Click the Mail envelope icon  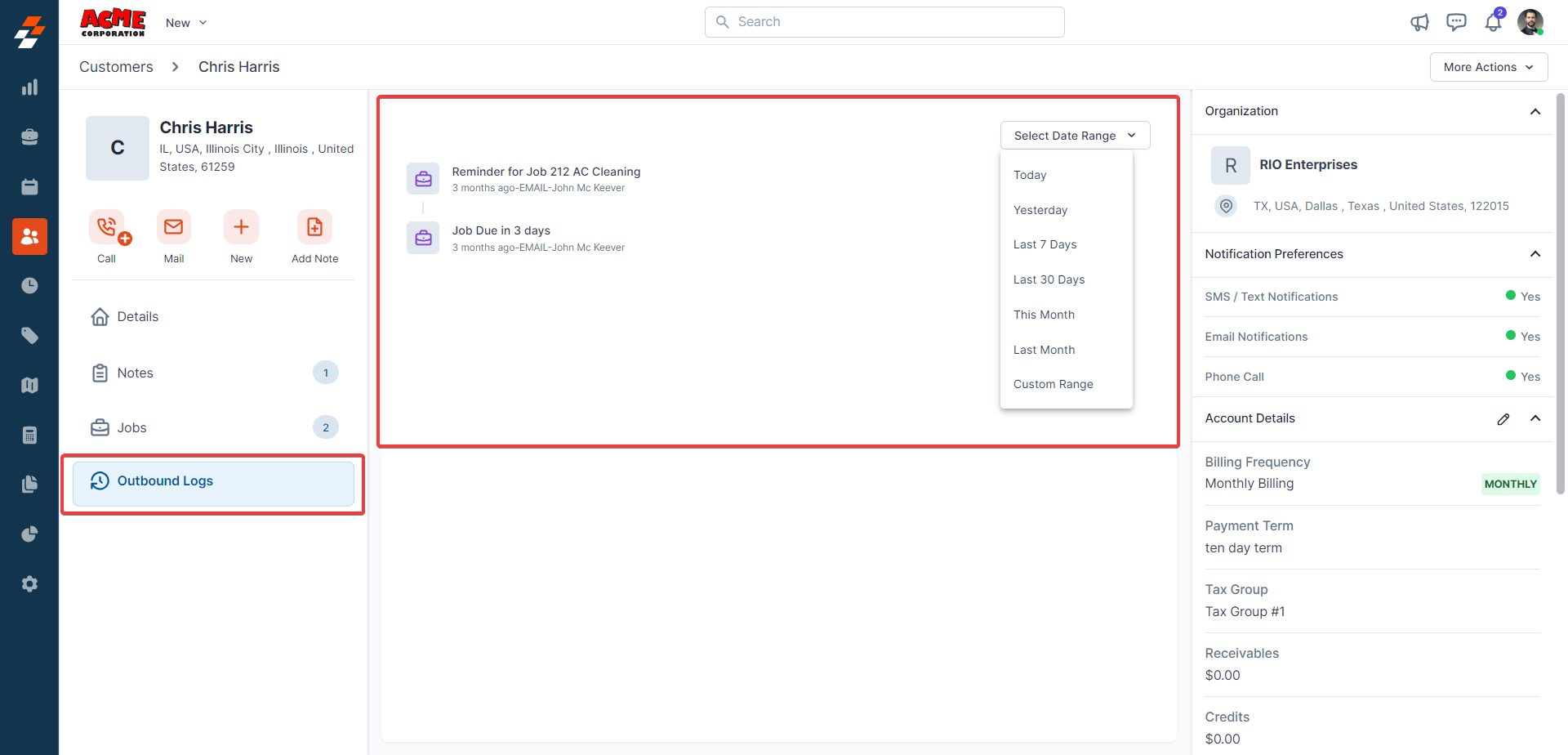(174, 227)
